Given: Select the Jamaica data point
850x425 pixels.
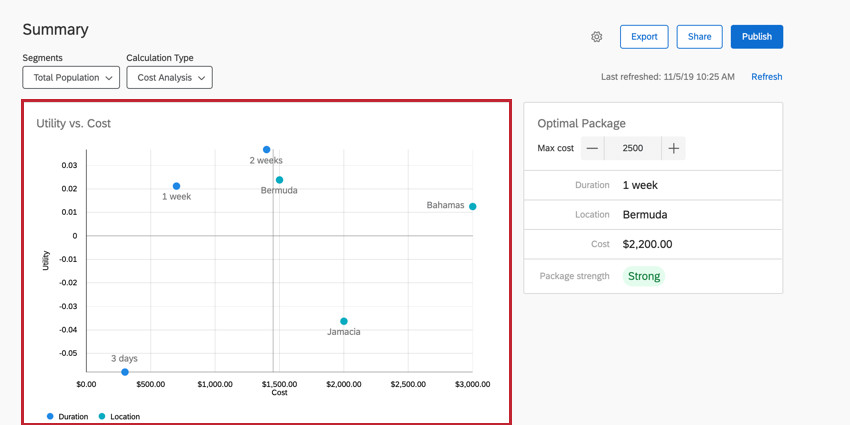Looking at the screenshot, I should (344, 321).
